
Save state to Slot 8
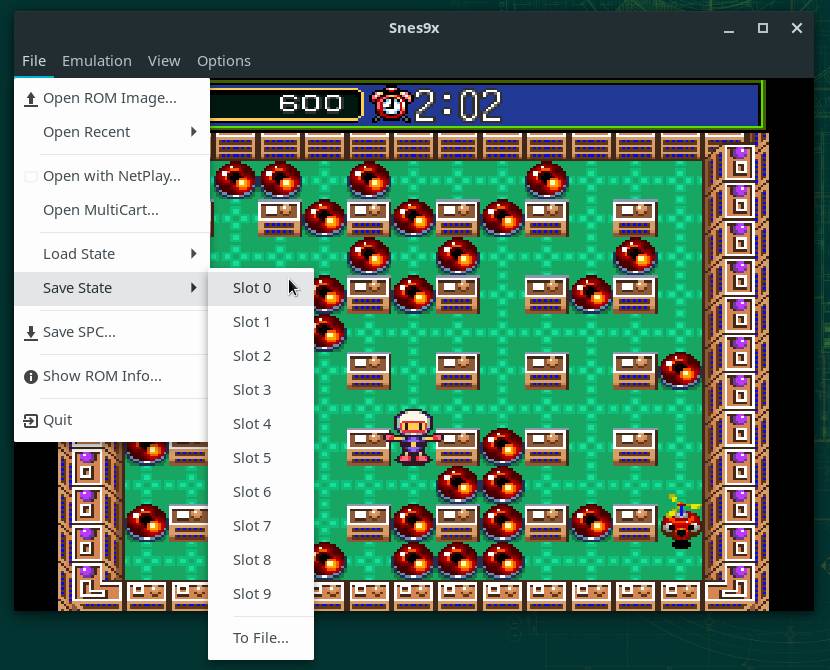coord(261,560)
